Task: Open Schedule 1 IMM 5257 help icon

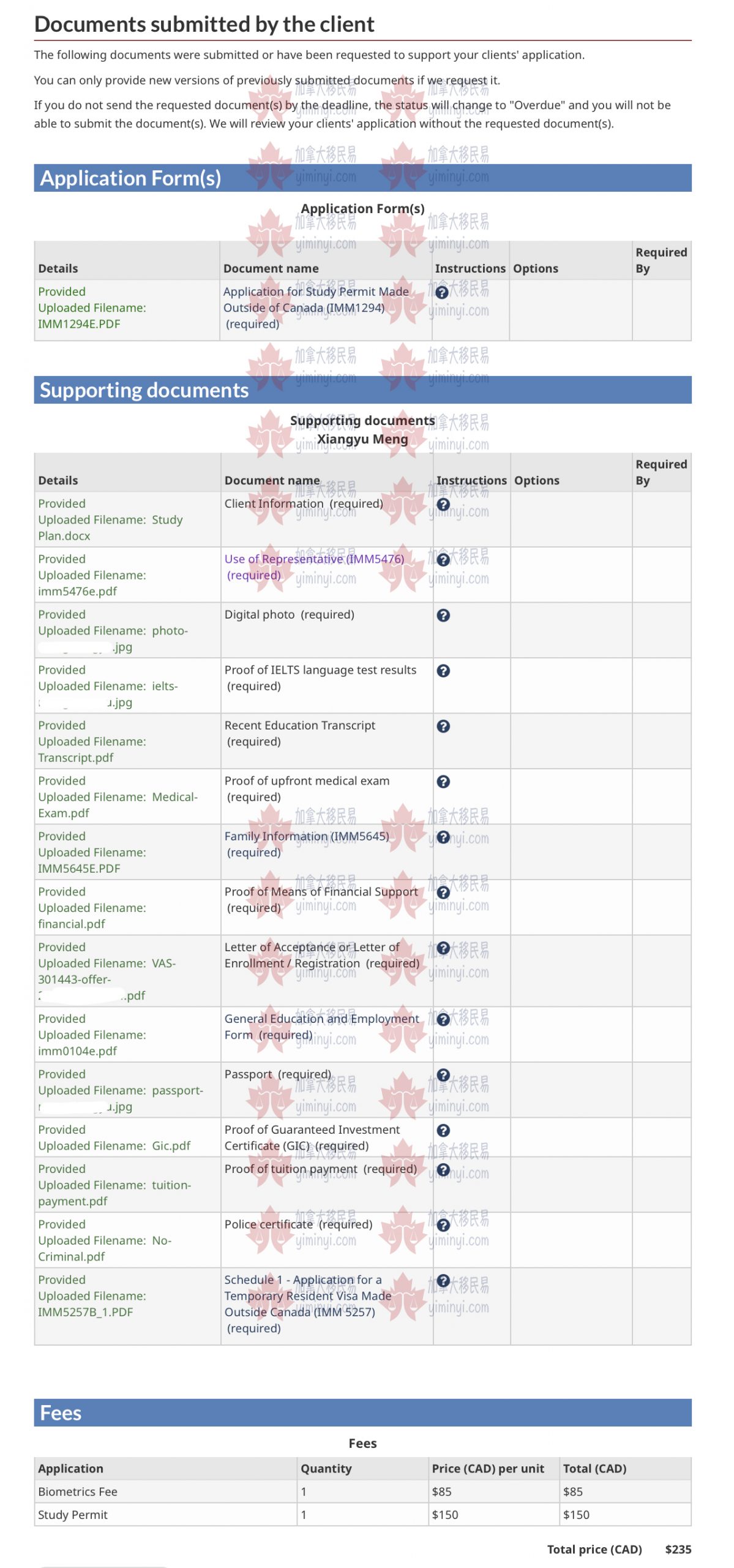Action: (443, 1281)
